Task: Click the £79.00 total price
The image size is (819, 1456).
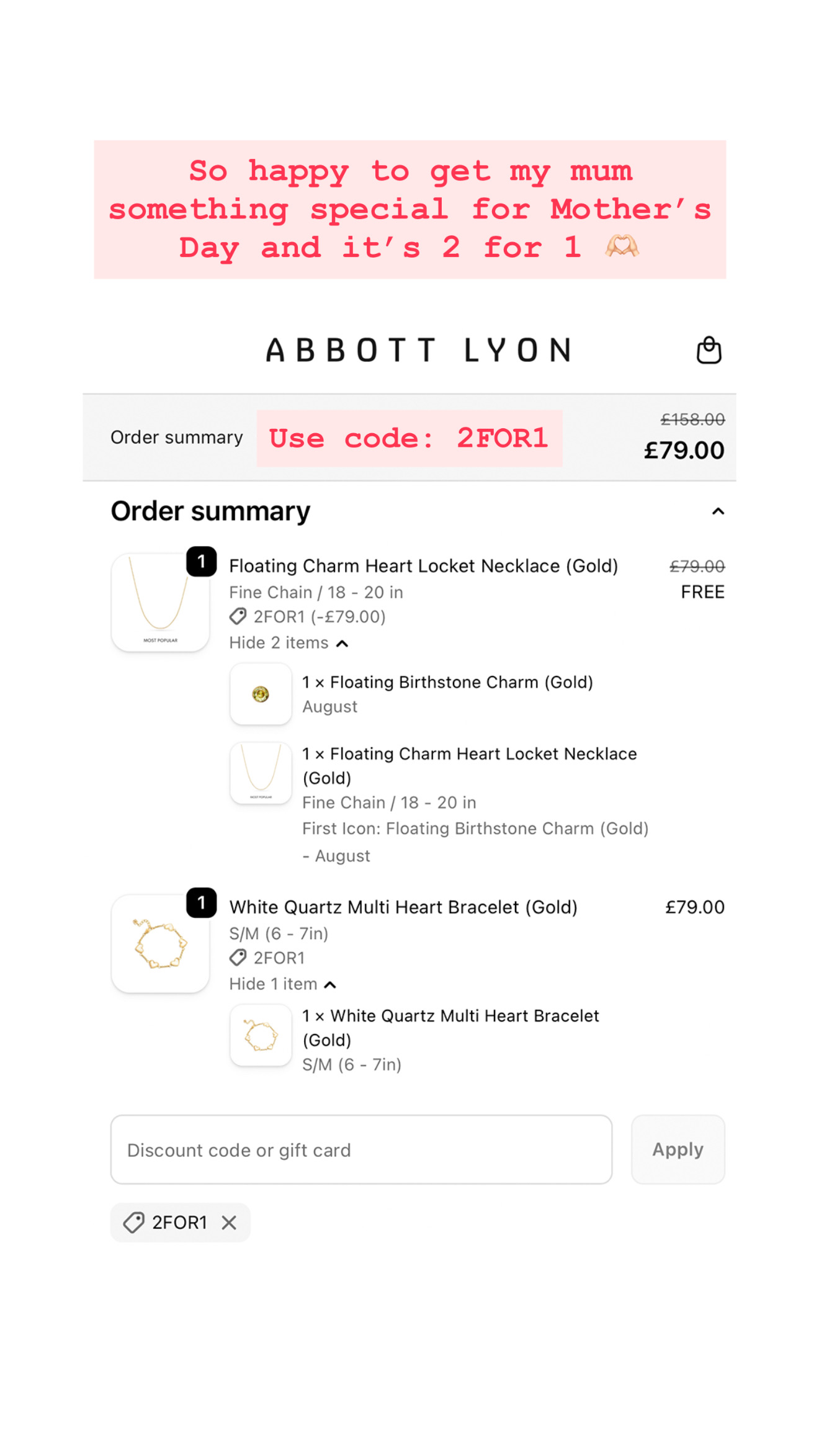Action: 684,451
